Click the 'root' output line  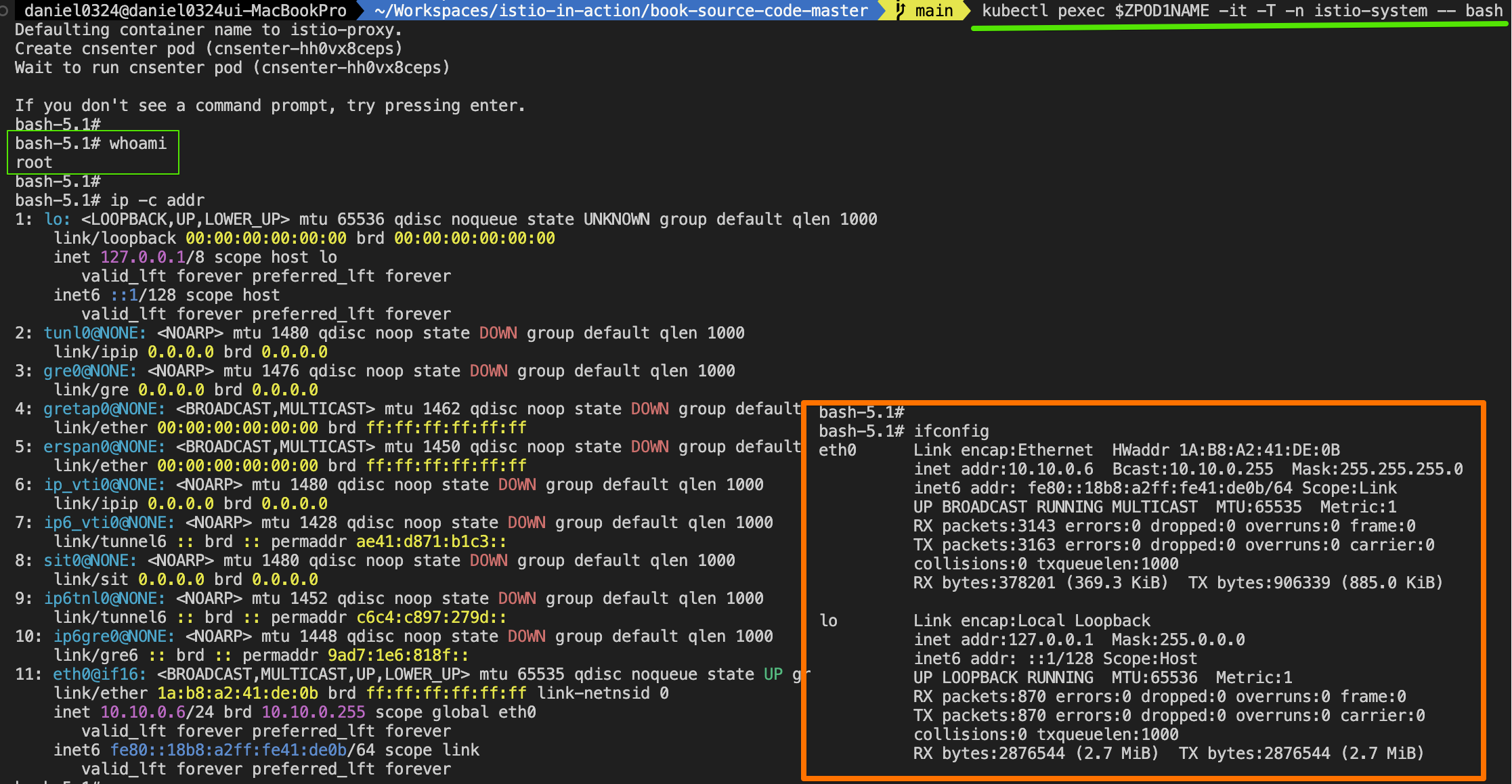pyautogui.click(x=34, y=162)
